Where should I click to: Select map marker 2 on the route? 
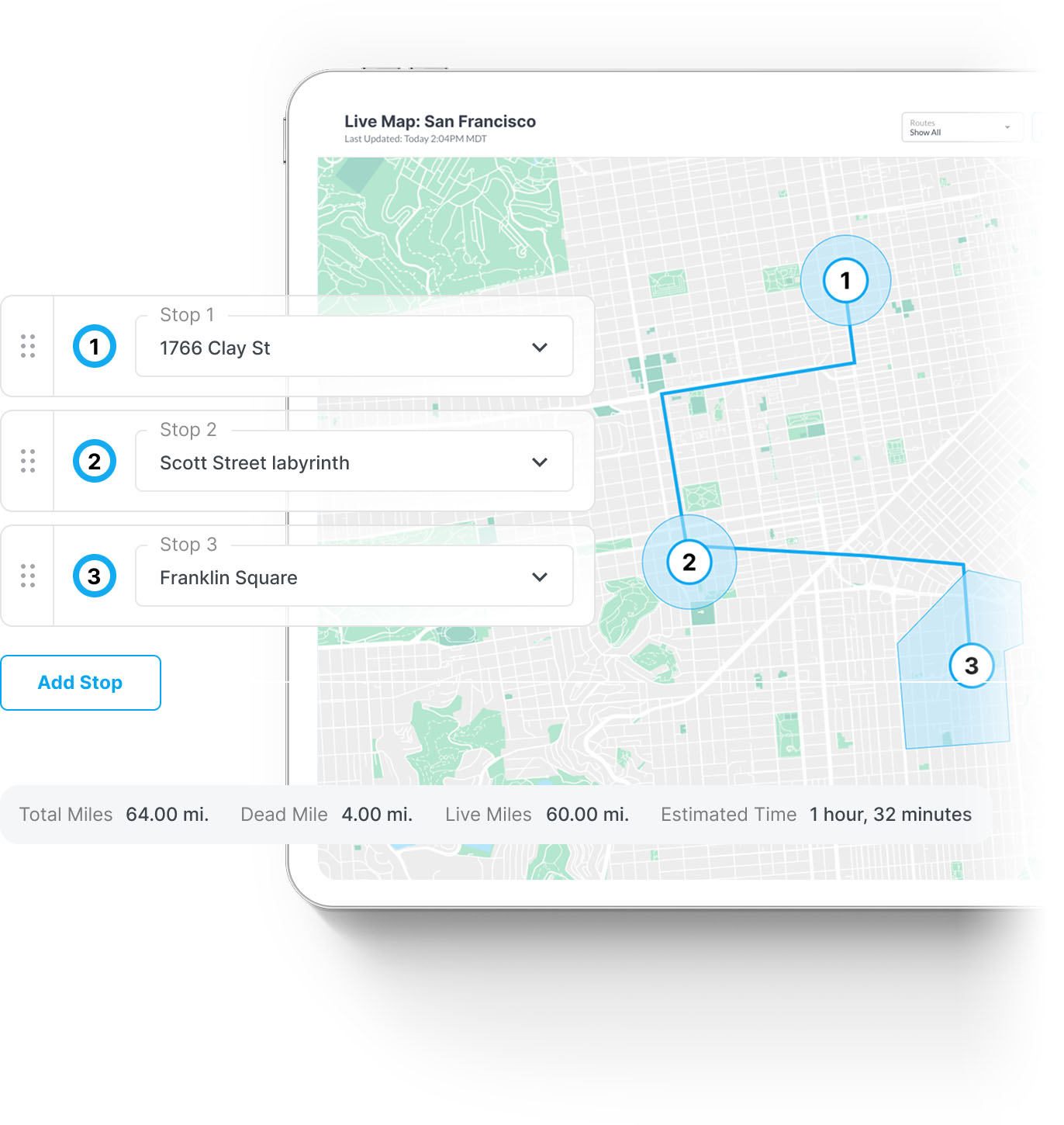[689, 562]
